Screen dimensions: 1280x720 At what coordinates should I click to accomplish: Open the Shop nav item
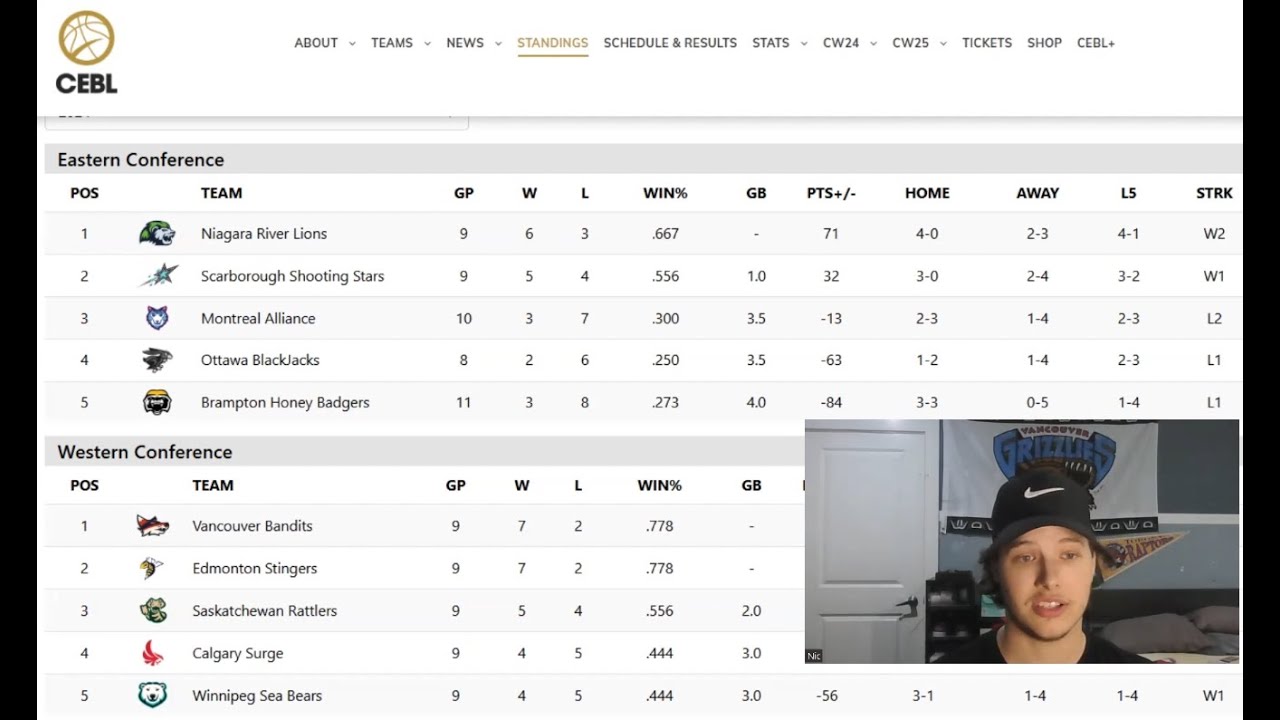pyautogui.click(x=1044, y=43)
